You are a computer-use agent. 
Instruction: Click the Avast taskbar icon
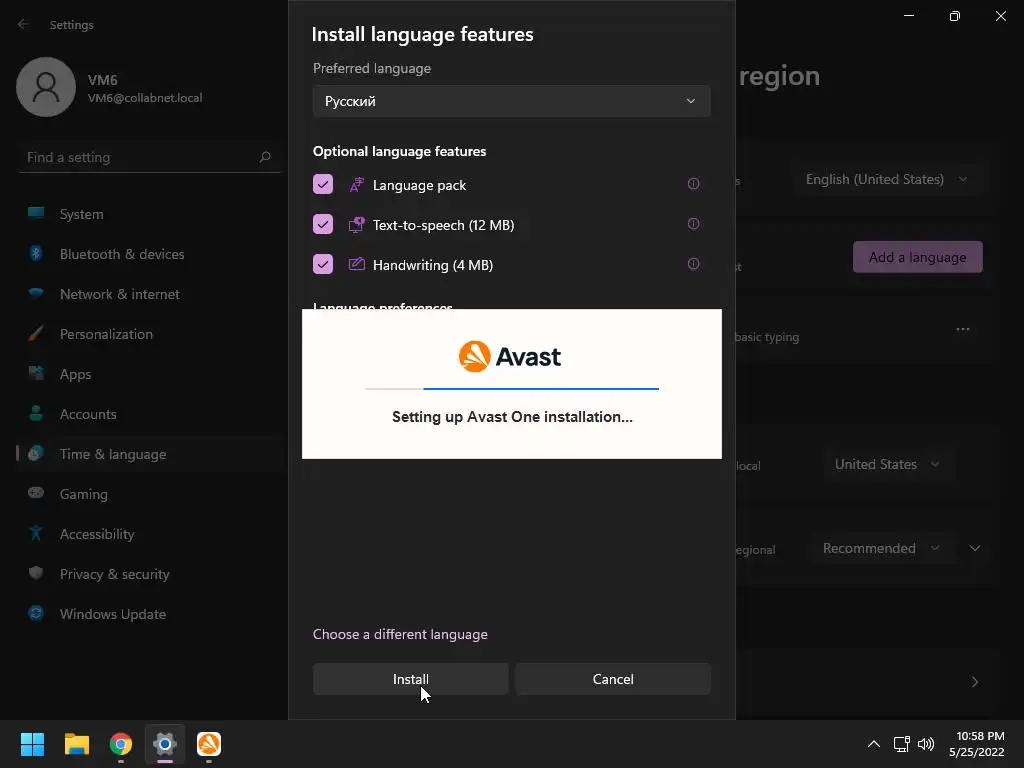[x=209, y=744]
